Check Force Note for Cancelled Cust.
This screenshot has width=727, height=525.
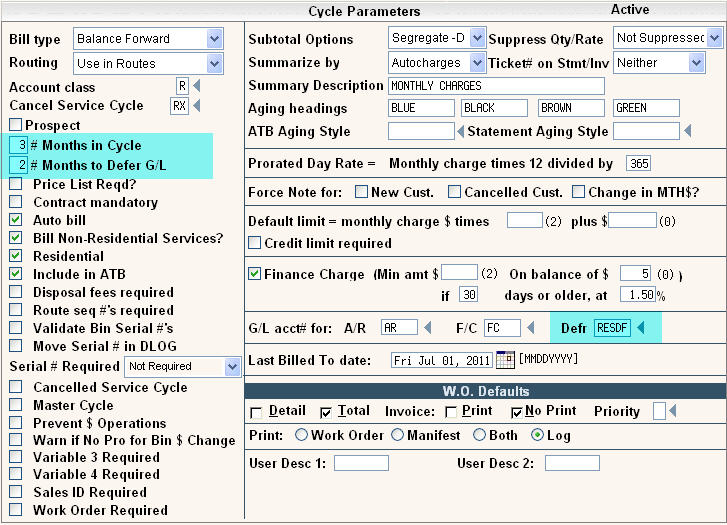(x=454, y=192)
